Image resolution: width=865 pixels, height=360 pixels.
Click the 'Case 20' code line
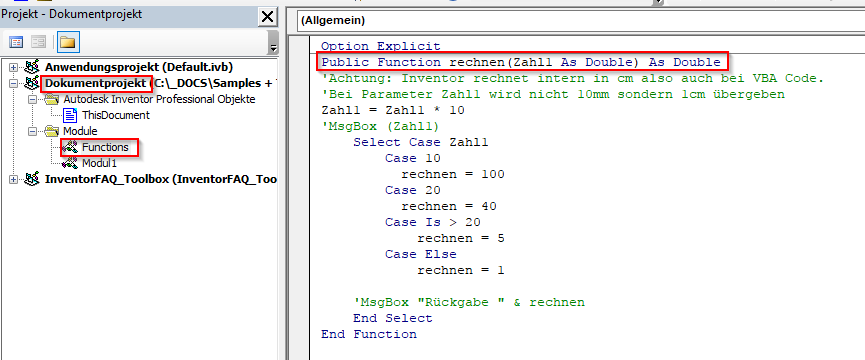click(413, 190)
